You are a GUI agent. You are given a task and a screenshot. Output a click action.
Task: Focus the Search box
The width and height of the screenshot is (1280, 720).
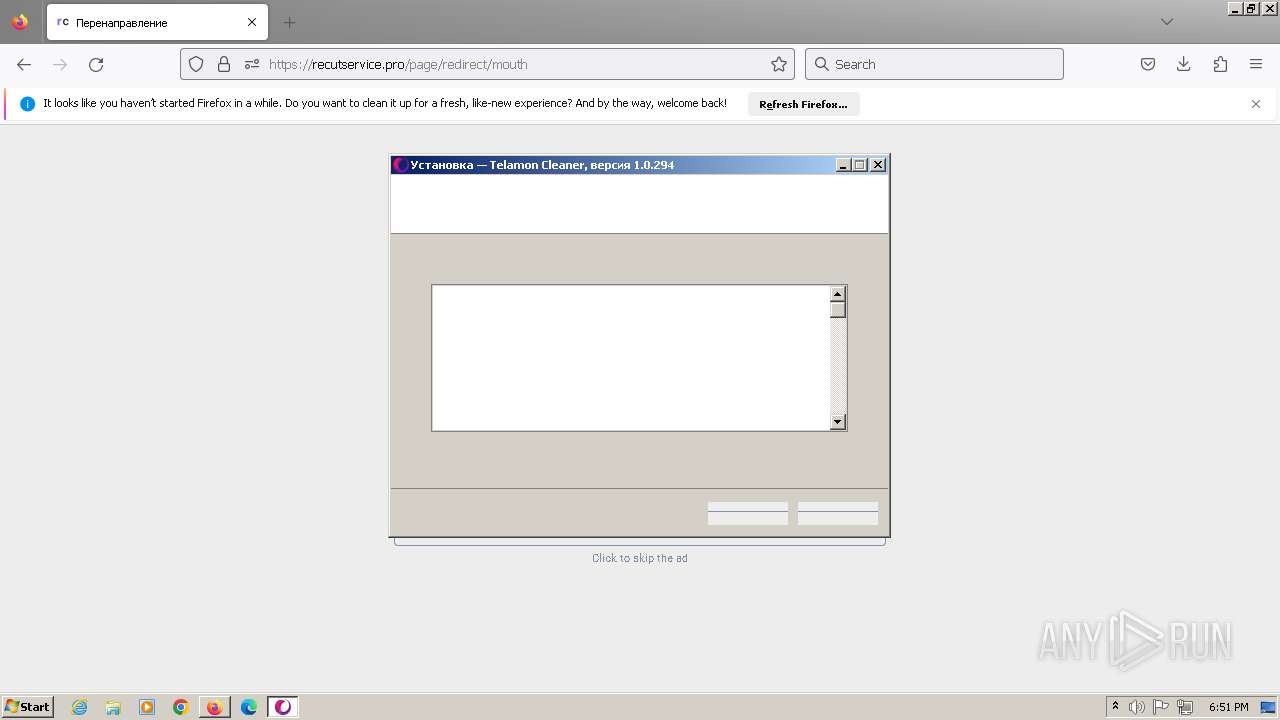[x=934, y=64]
